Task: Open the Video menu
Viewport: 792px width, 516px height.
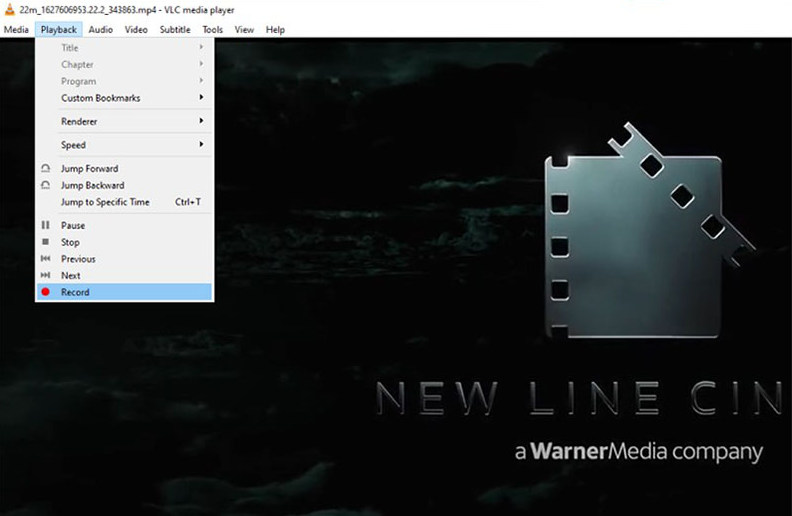Action: click(136, 29)
